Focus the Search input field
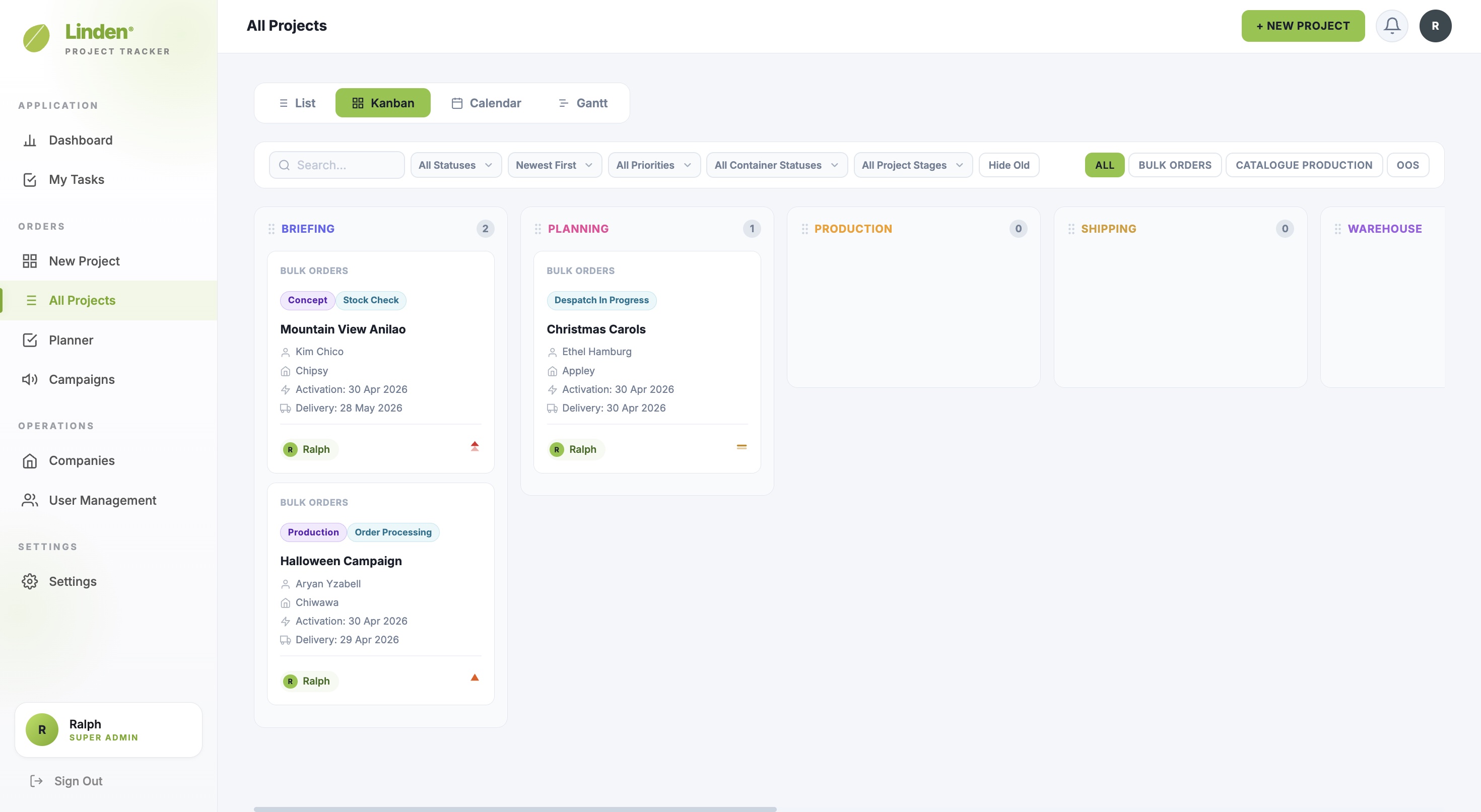1481x812 pixels. pyautogui.click(x=337, y=166)
